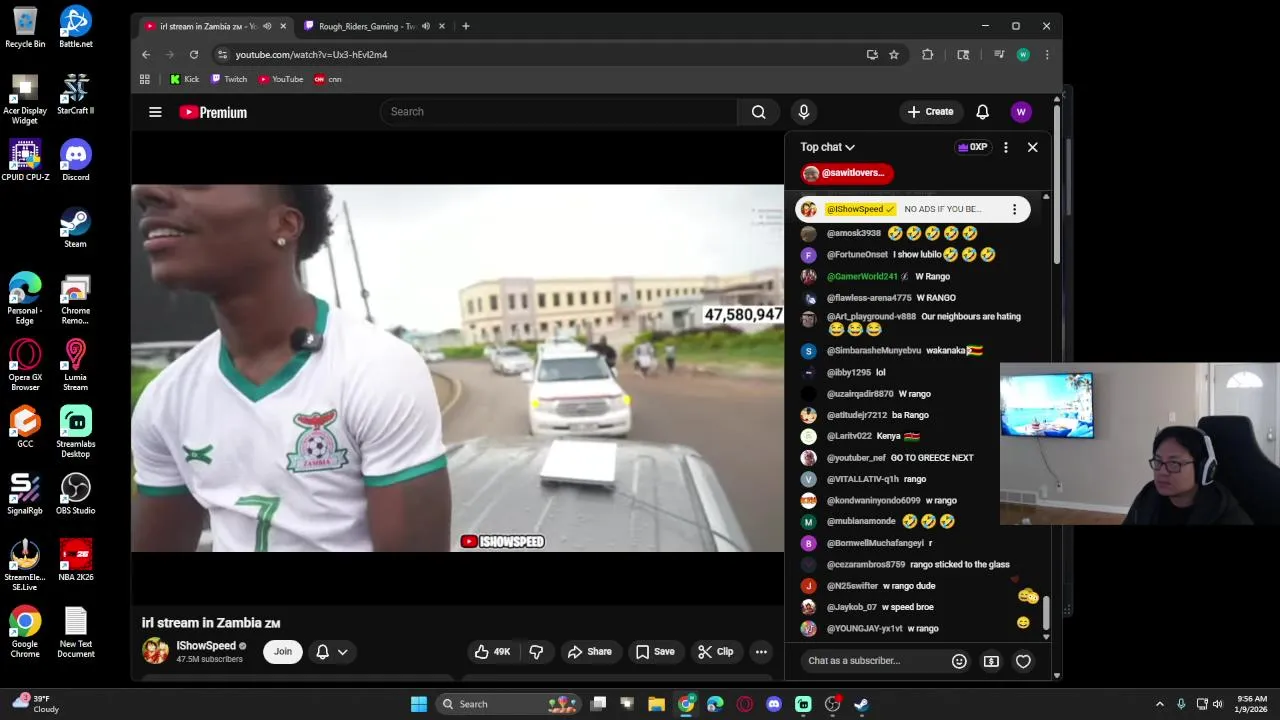Send a heart reaction in chat
Image resolution: width=1280 pixels, height=720 pixels.
pyautogui.click(x=1023, y=661)
